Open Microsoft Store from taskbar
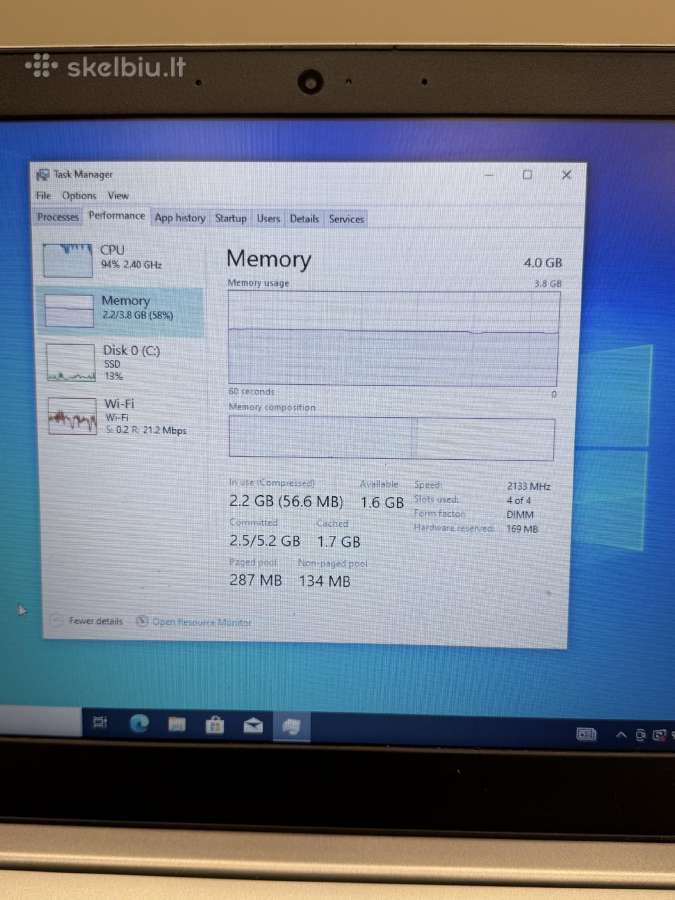 tap(215, 726)
